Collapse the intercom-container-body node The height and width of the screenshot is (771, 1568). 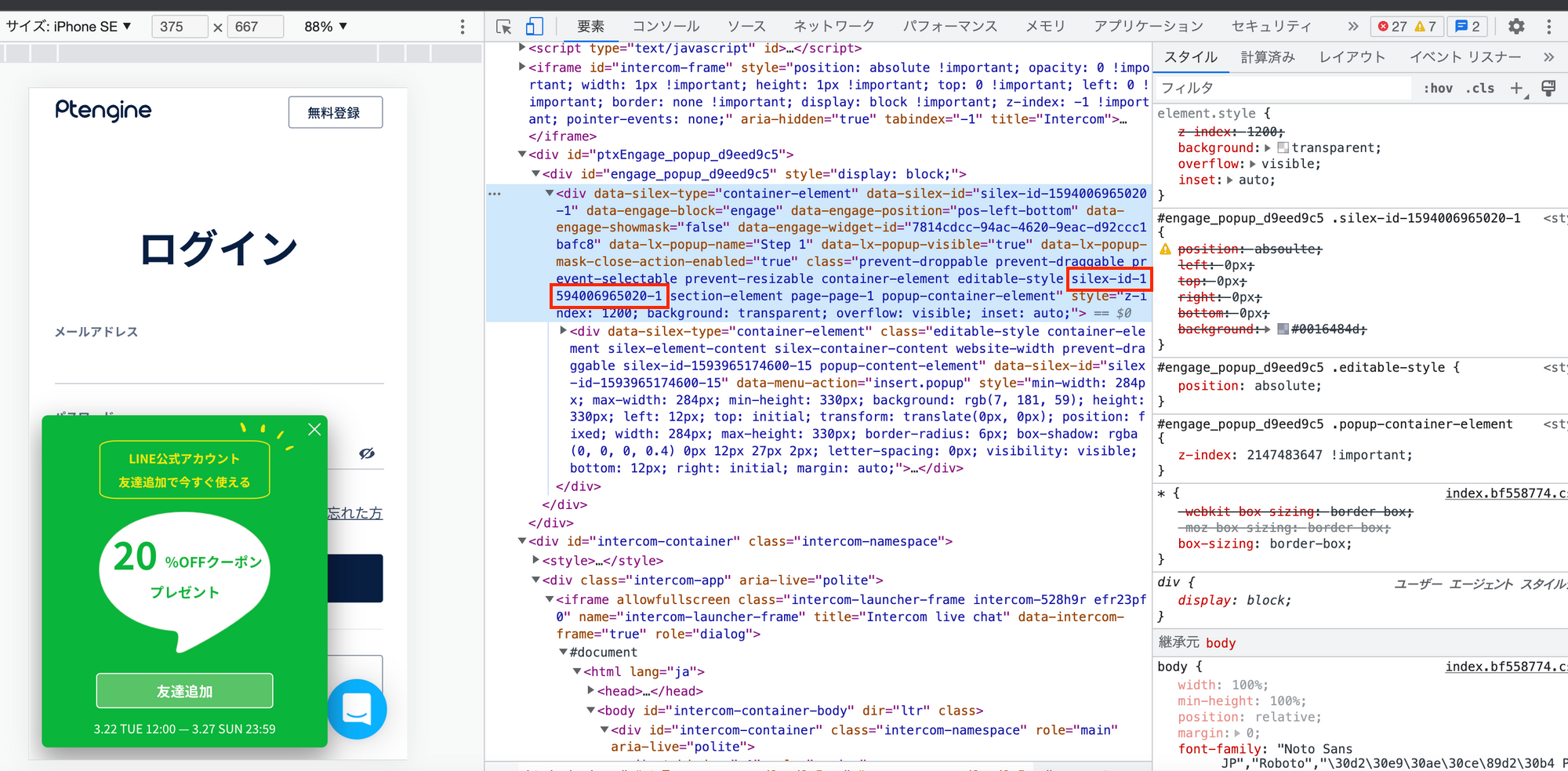coord(590,711)
